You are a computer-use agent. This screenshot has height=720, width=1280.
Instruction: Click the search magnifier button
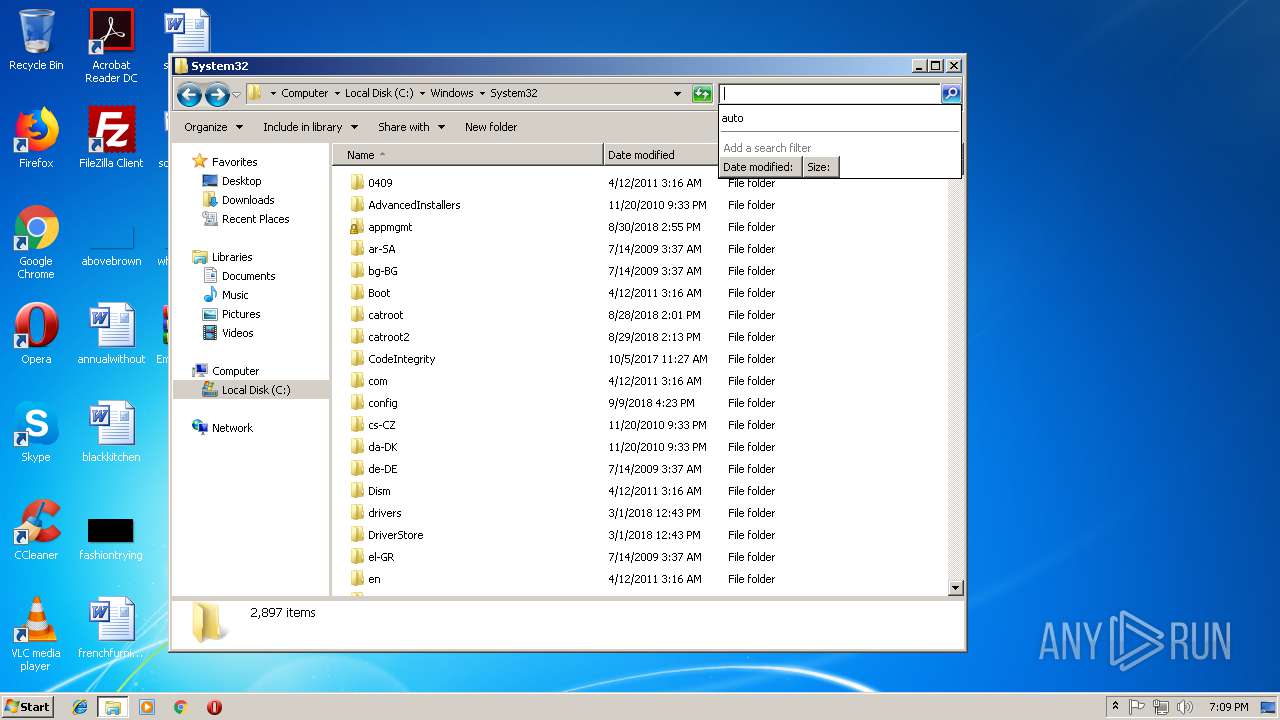click(951, 93)
